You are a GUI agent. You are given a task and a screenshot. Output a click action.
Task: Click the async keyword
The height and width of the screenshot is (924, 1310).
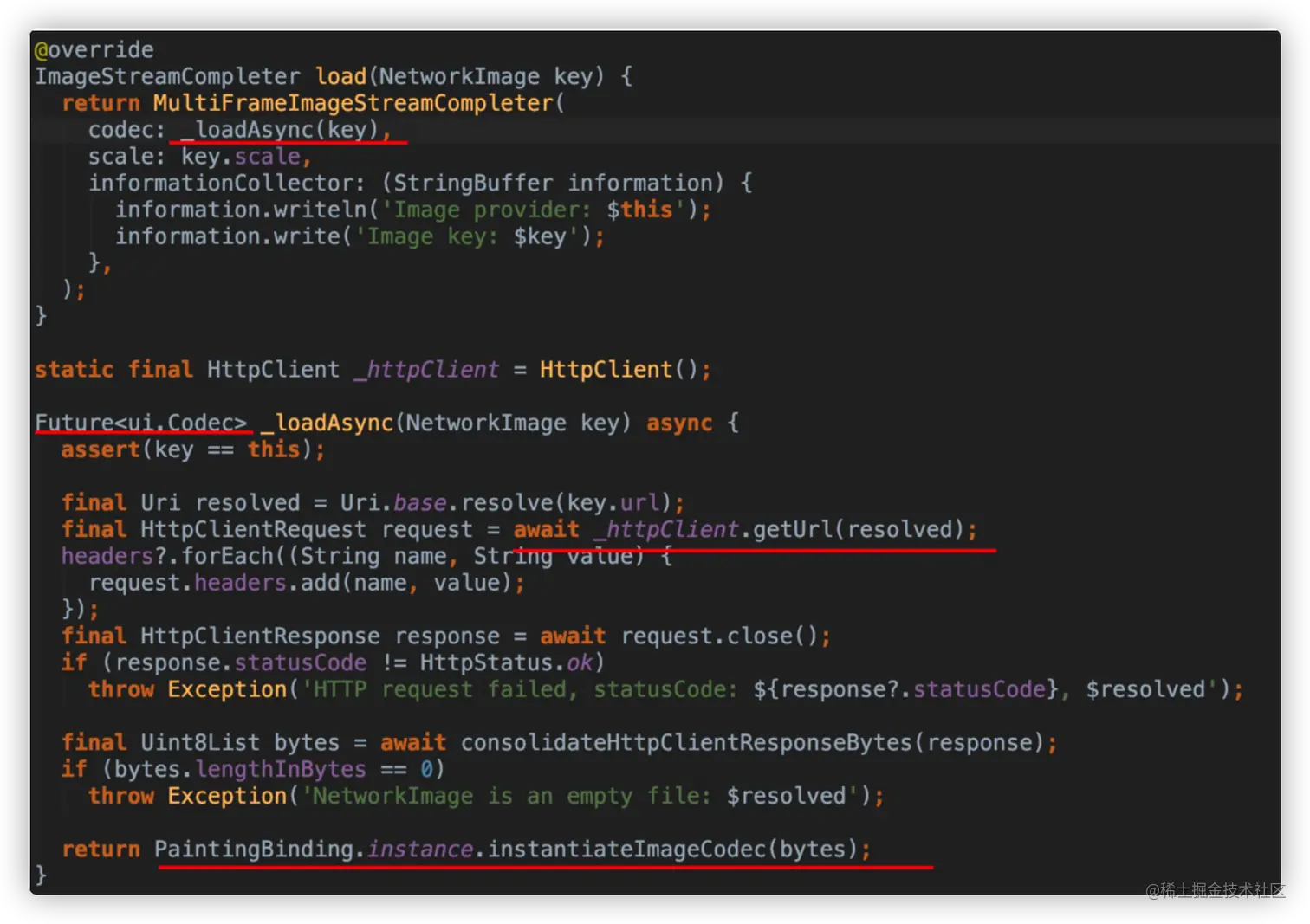point(679,423)
